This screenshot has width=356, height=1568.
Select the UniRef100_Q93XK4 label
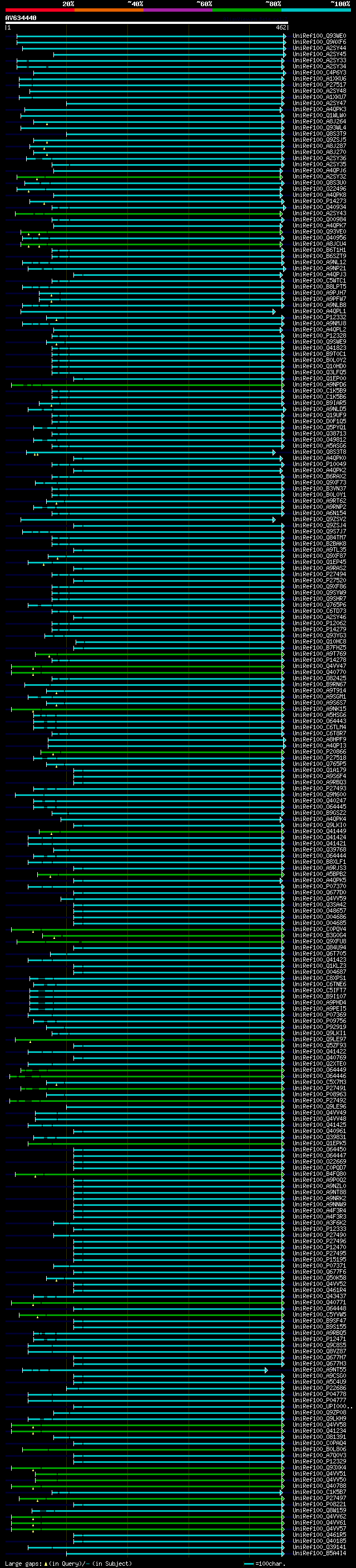pyautogui.click(x=319, y=1467)
